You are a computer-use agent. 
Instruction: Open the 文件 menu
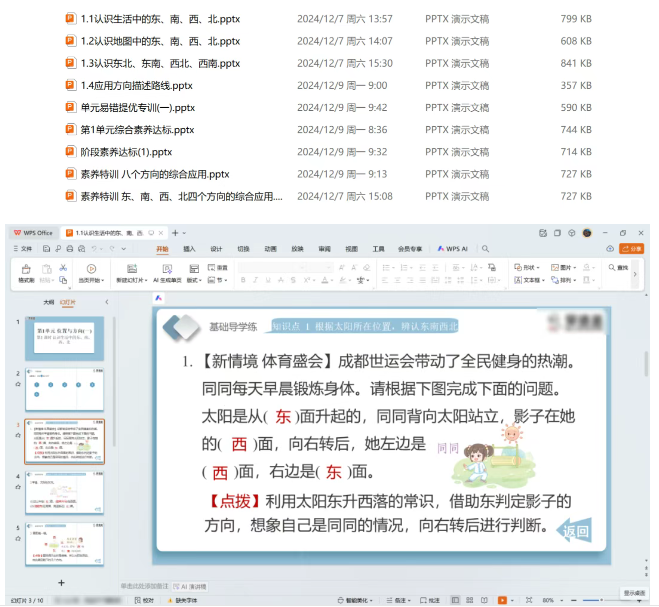[23, 249]
